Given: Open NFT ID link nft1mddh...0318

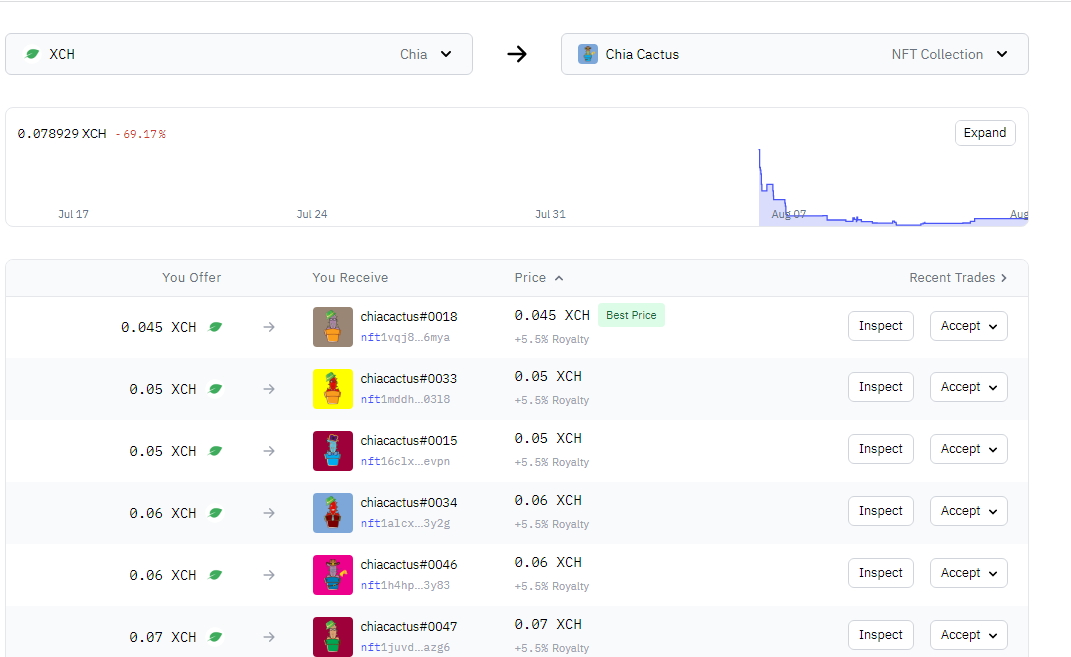Looking at the screenshot, I should click(405, 400).
